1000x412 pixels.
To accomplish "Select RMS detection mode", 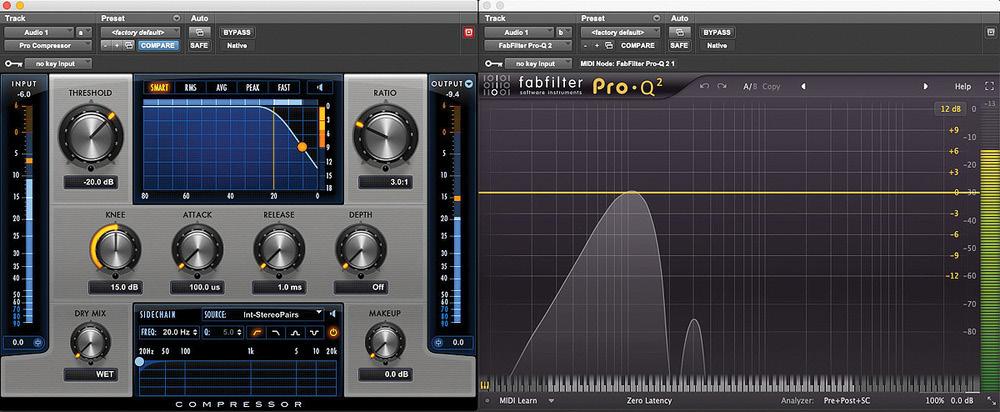I will [x=191, y=87].
